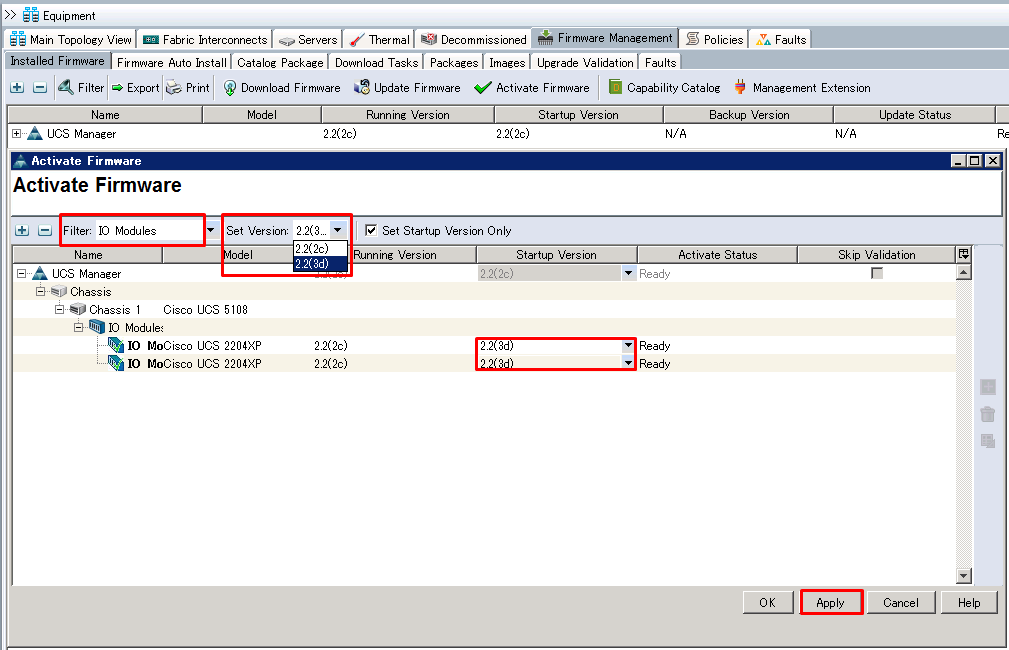This screenshot has height=650, width=1009.
Task: Click the Cancel button
Action: (x=901, y=602)
